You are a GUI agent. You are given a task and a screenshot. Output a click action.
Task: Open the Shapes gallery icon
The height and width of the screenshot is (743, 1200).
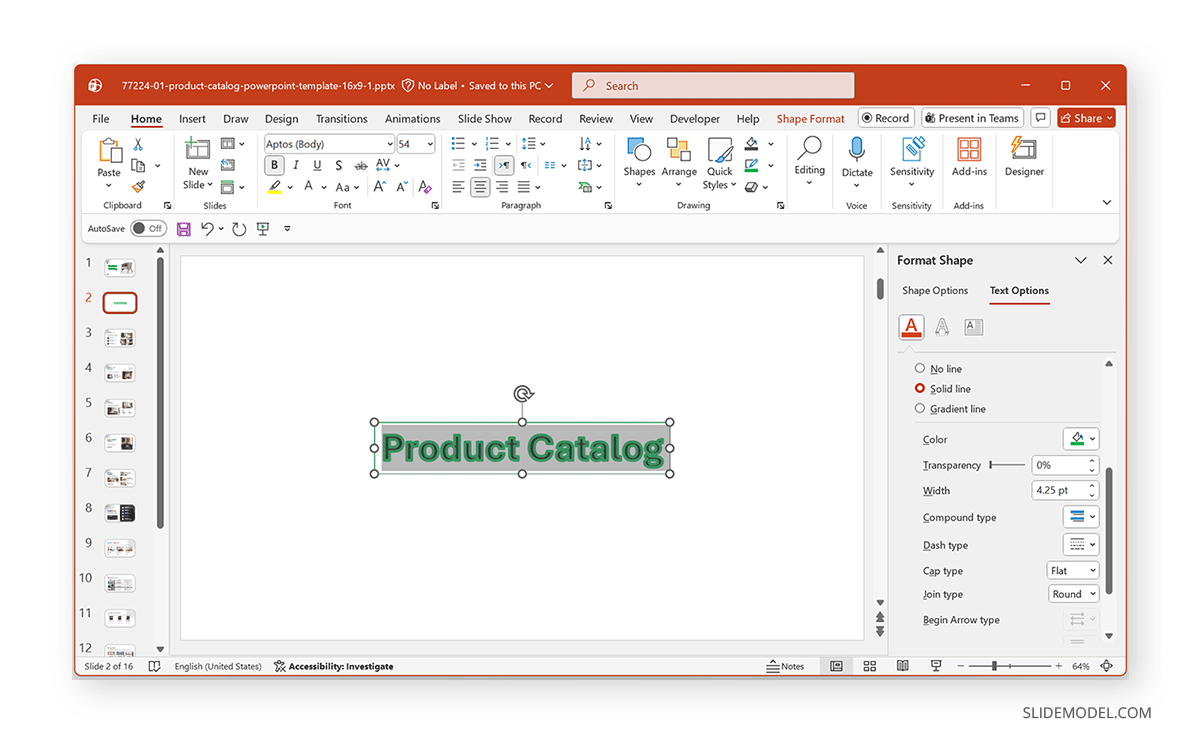pyautogui.click(x=639, y=151)
